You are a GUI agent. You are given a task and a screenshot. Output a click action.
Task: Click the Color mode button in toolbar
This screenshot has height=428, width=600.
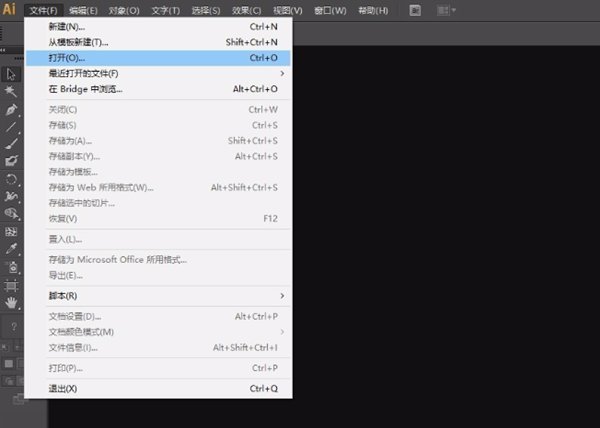9,364
